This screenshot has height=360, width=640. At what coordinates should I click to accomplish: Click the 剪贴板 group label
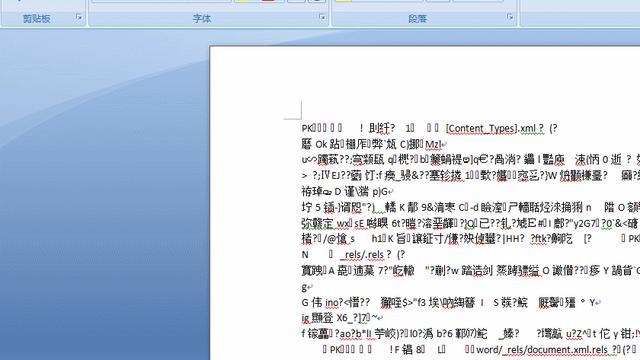(36, 18)
